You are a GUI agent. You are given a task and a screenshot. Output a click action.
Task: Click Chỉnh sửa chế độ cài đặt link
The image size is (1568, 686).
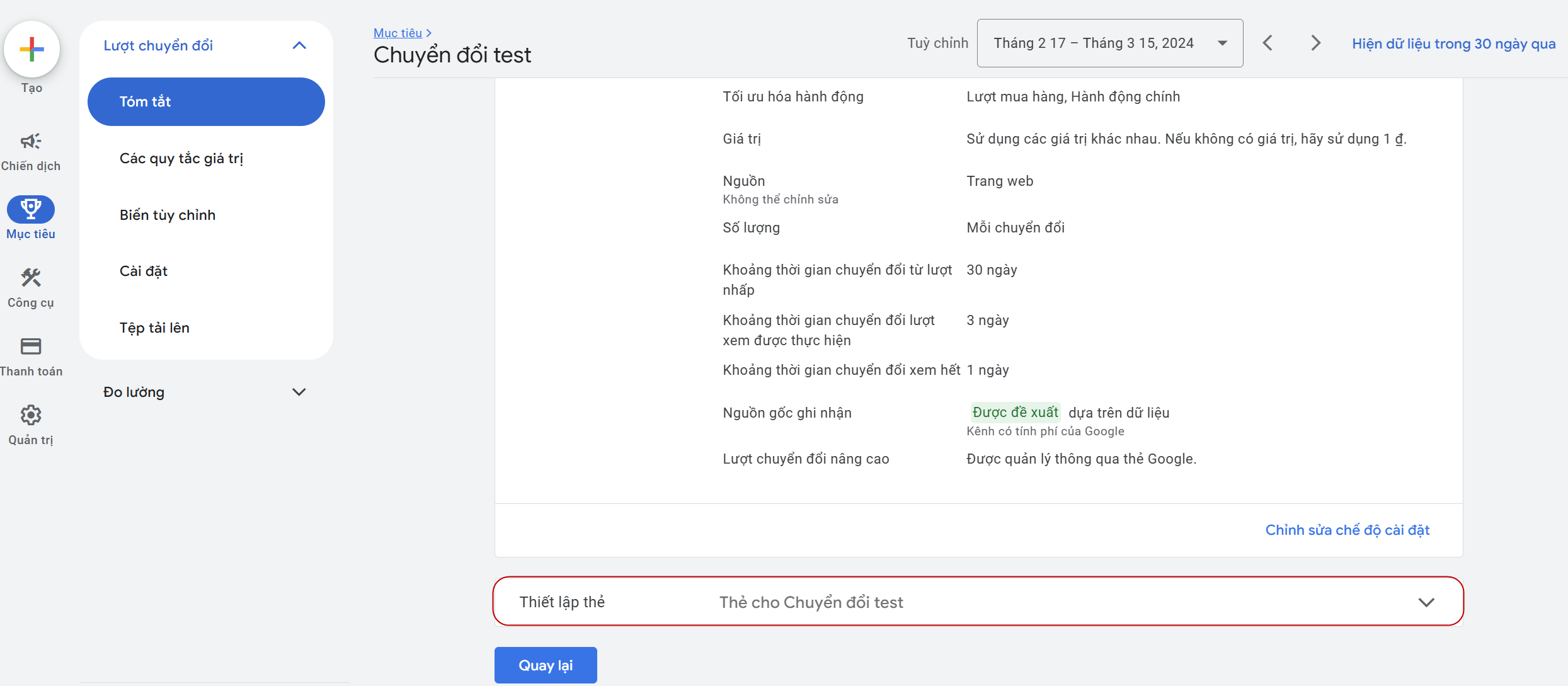coord(1347,530)
